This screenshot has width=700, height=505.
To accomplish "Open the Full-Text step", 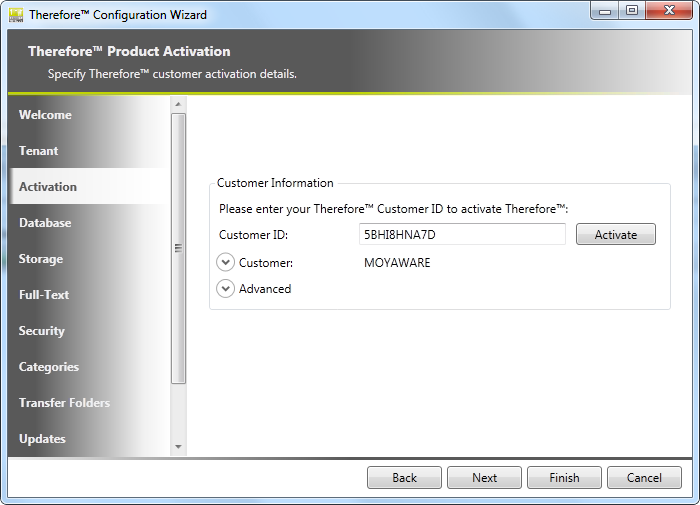I will click(44, 295).
